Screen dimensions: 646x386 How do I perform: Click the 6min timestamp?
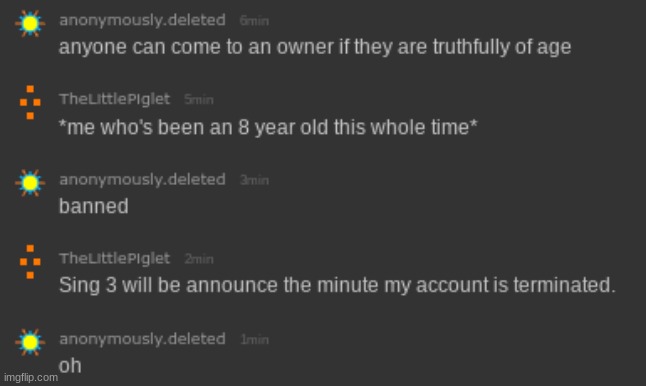254,21
